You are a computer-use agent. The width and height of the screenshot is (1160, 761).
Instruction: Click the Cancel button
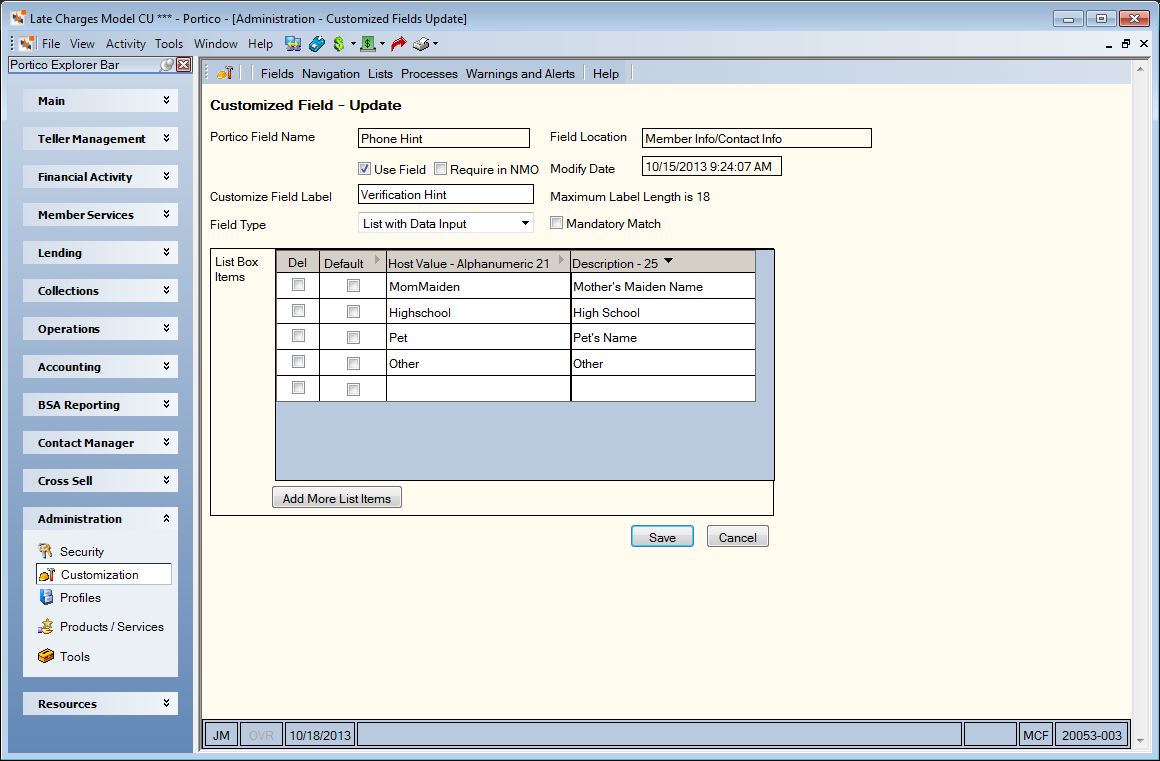pos(738,537)
